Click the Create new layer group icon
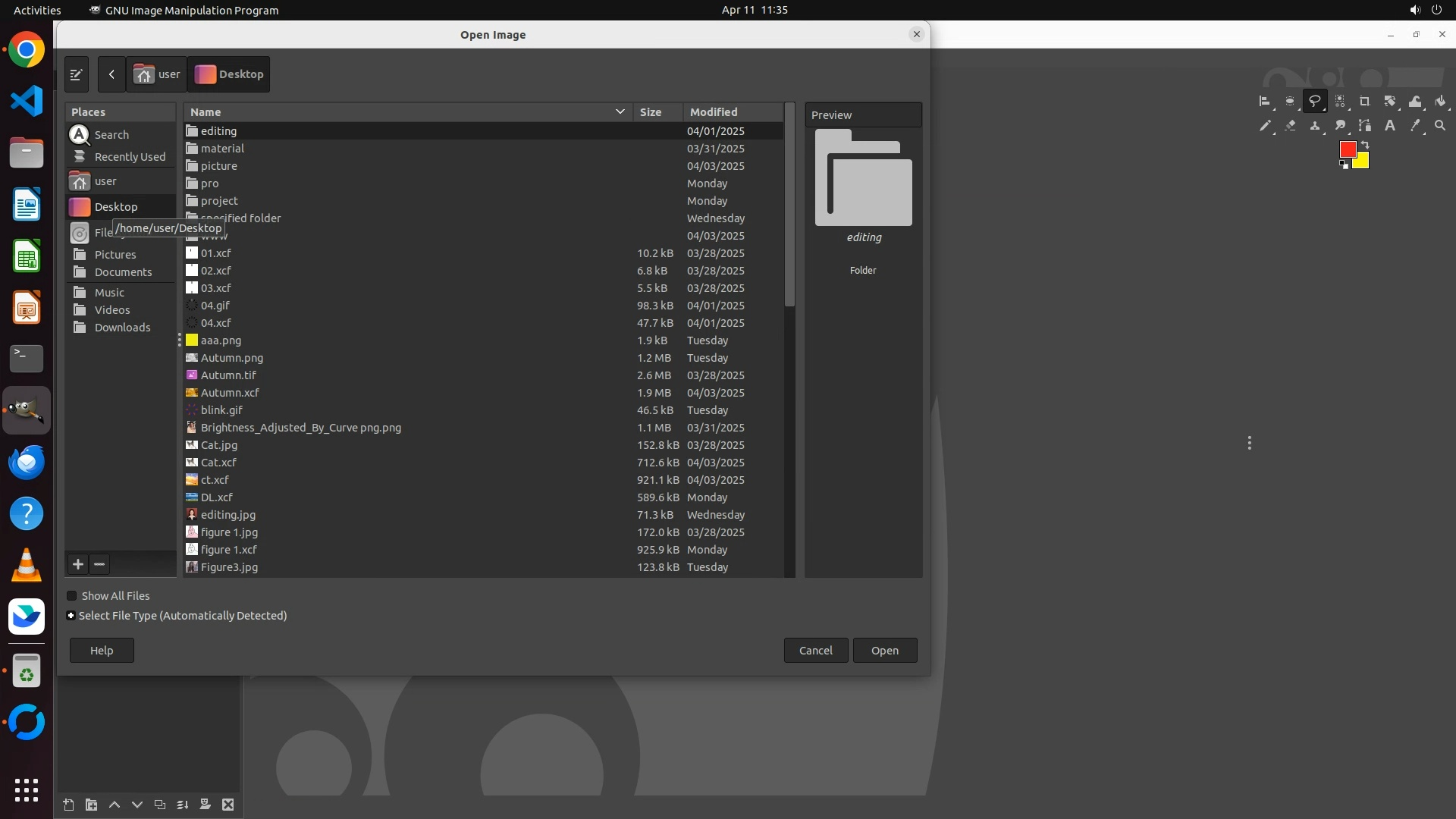The width and height of the screenshot is (1456, 819). tap(91, 805)
